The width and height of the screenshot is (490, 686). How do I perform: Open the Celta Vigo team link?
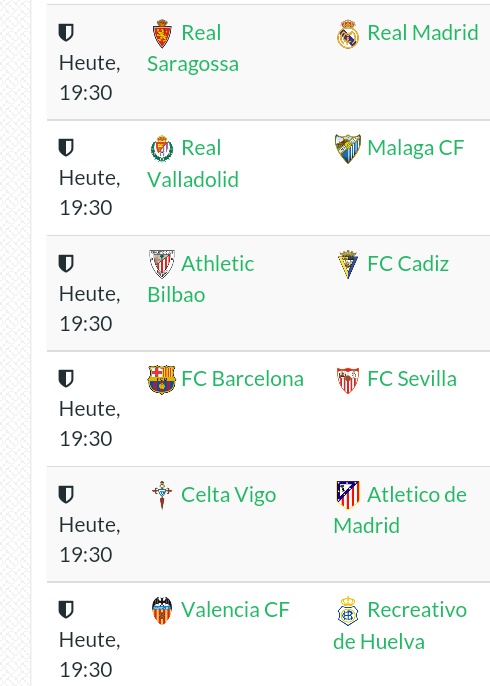click(228, 495)
